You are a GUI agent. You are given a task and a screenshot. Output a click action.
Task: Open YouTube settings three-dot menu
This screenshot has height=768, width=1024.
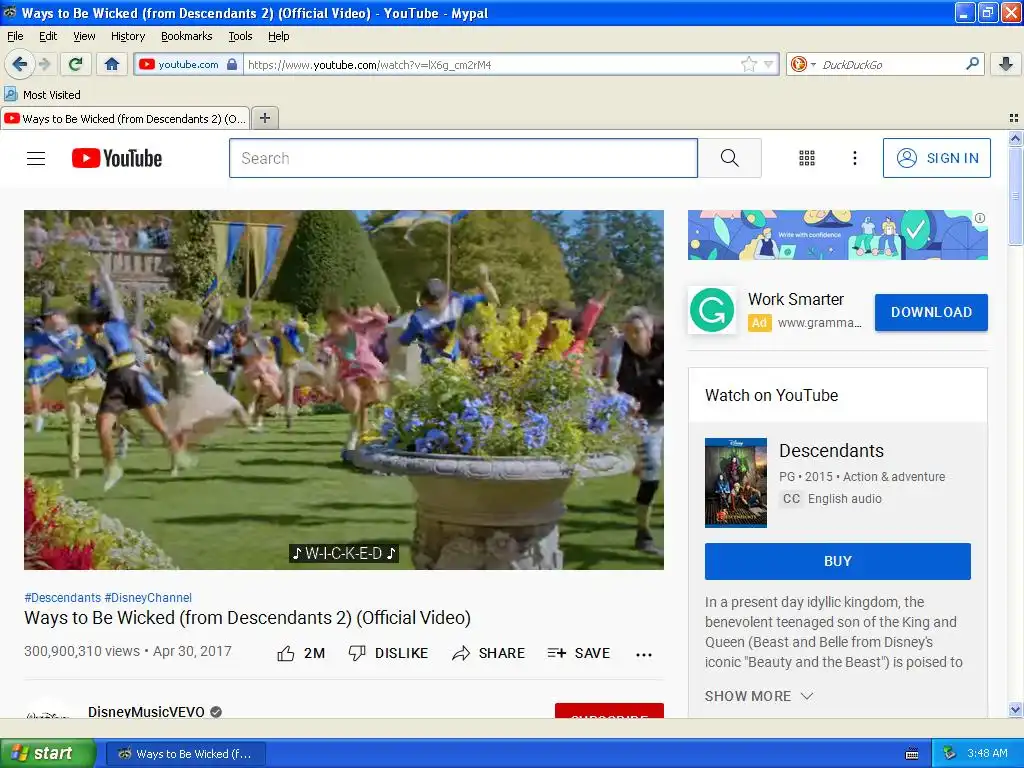[854, 158]
